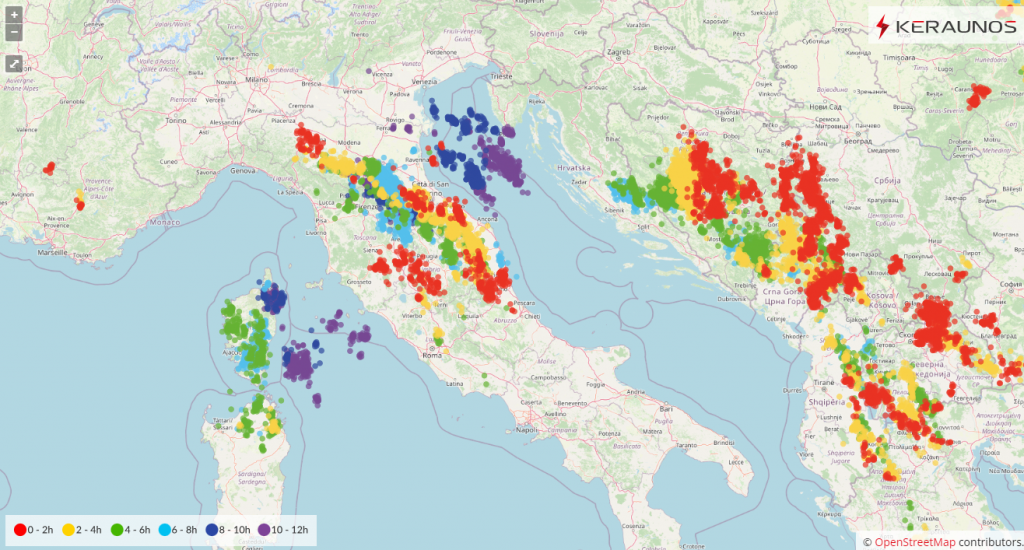Click the Napoli city label
This screenshot has height=550, width=1024.
click(x=526, y=430)
